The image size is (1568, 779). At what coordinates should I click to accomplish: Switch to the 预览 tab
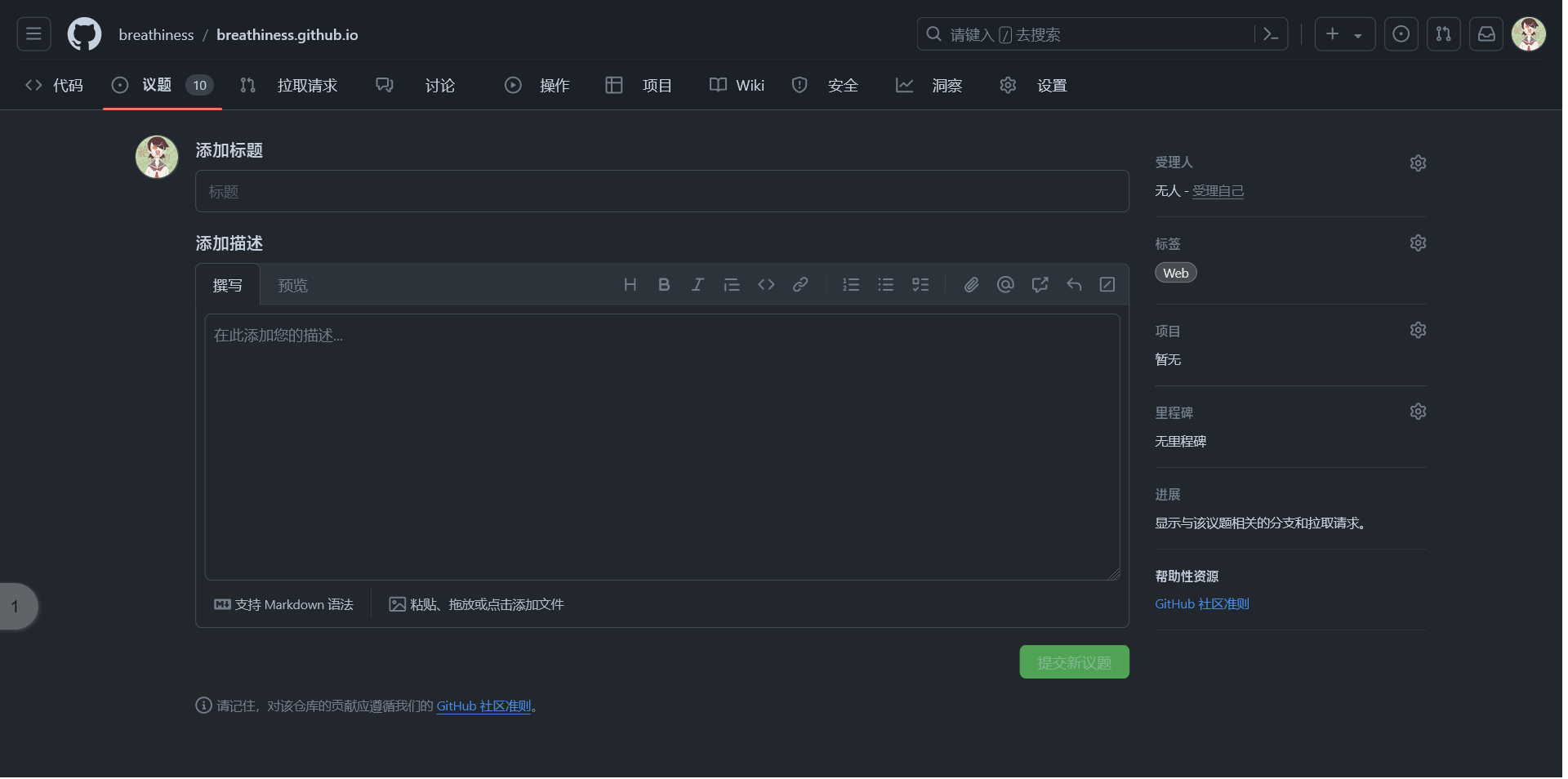[x=293, y=285]
